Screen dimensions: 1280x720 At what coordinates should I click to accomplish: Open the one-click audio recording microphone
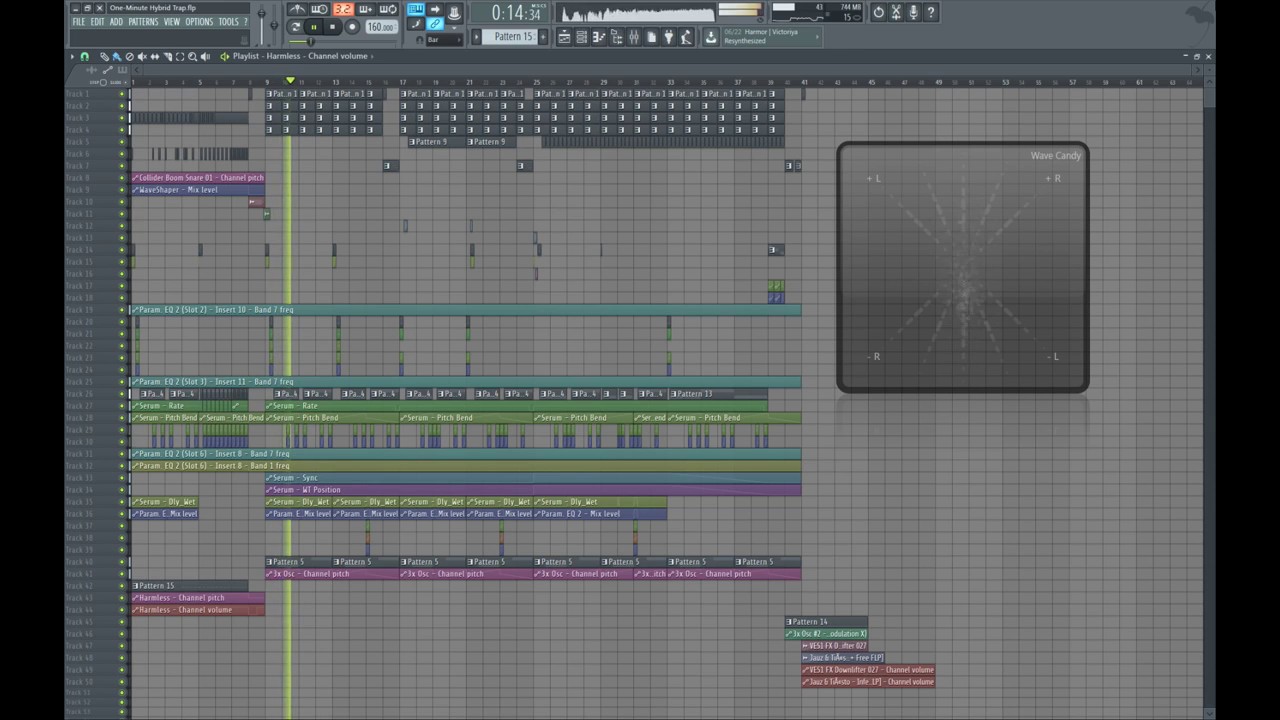tap(913, 13)
